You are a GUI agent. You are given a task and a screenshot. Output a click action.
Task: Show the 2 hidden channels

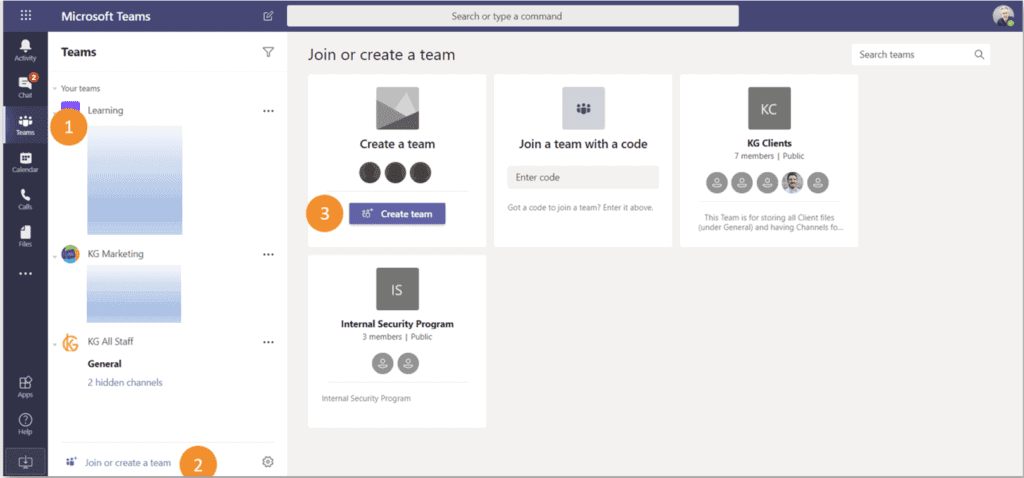[125, 383]
